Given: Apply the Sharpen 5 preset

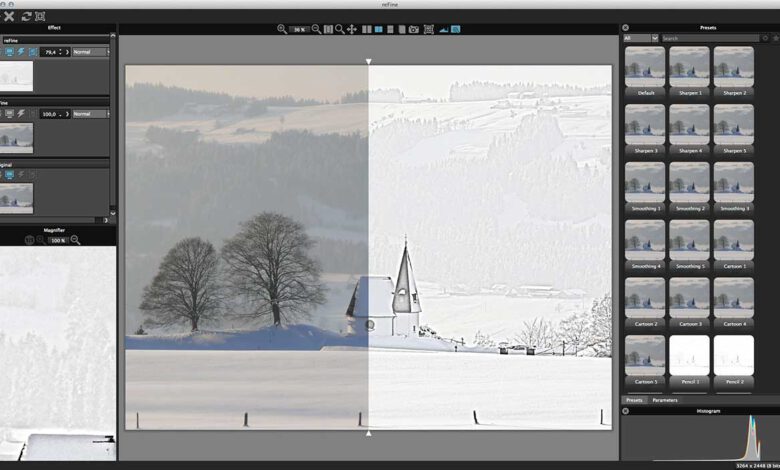Looking at the screenshot, I should pos(734,128).
